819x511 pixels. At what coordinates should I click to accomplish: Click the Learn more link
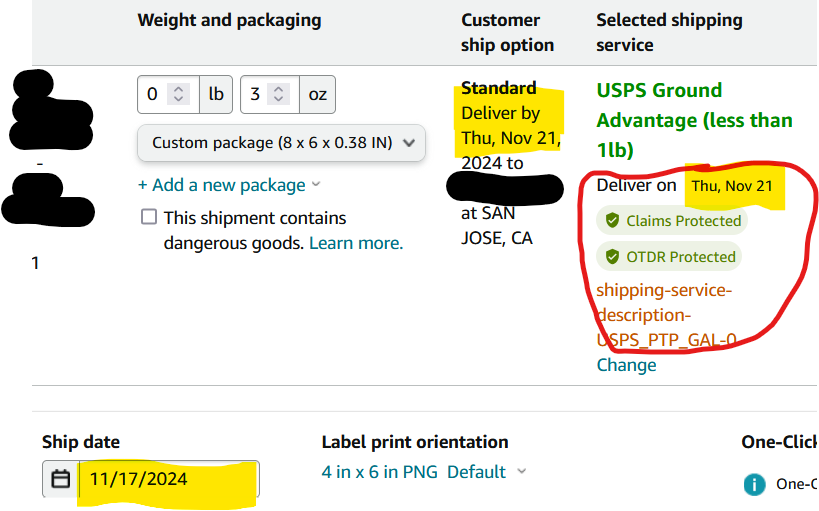pos(356,243)
